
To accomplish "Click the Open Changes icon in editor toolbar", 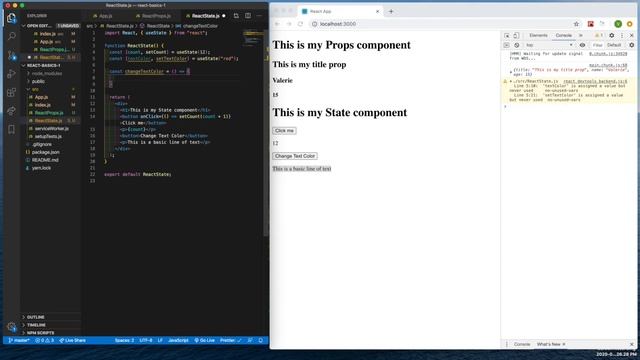I will coord(236,16).
